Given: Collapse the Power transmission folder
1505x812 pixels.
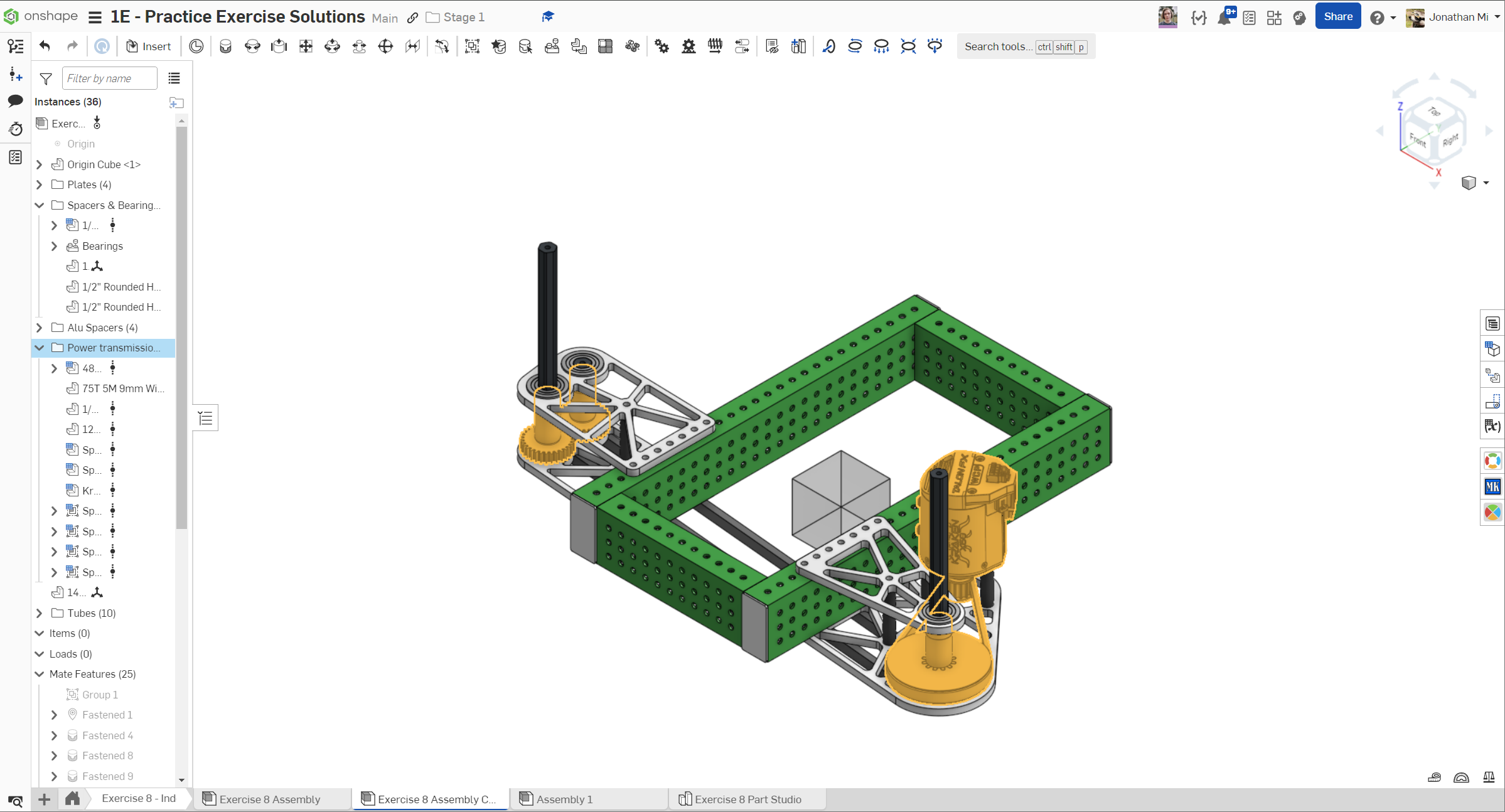Looking at the screenshot, I should point(40,348).
